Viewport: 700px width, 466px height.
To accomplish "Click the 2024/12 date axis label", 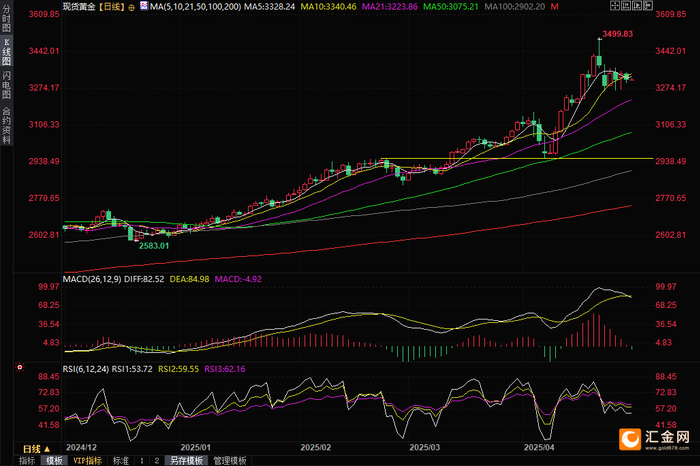I will coord(81,447).
